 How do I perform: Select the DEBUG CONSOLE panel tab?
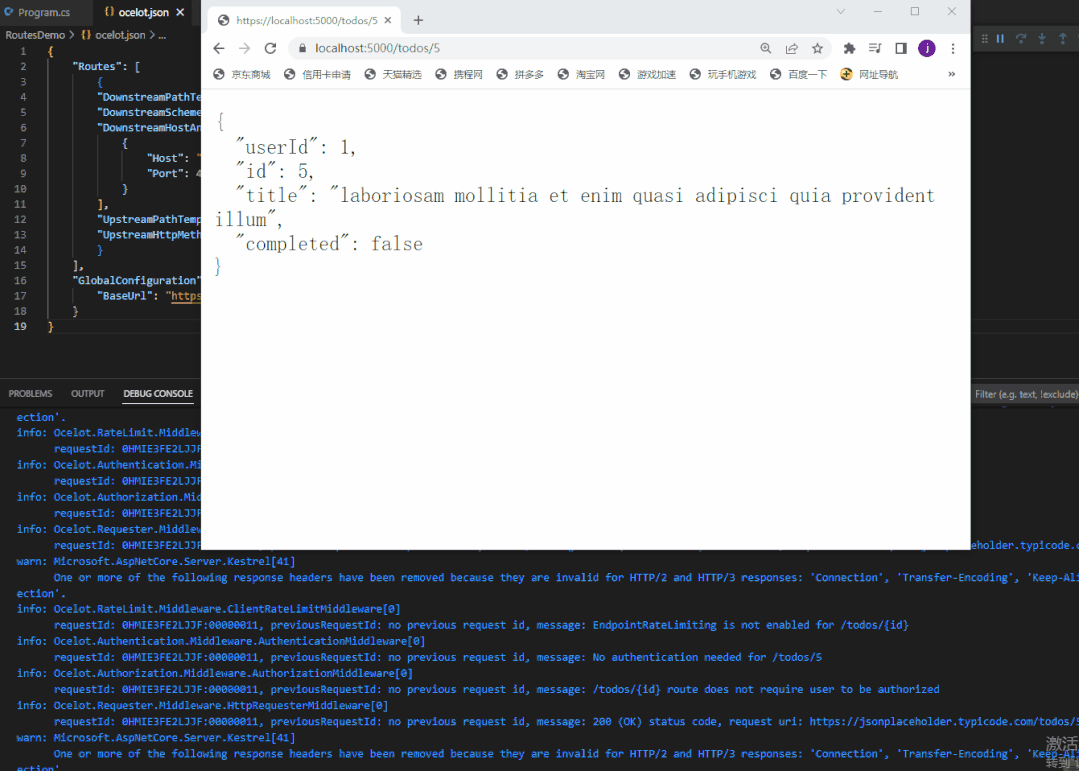click(x=158, y=394)
